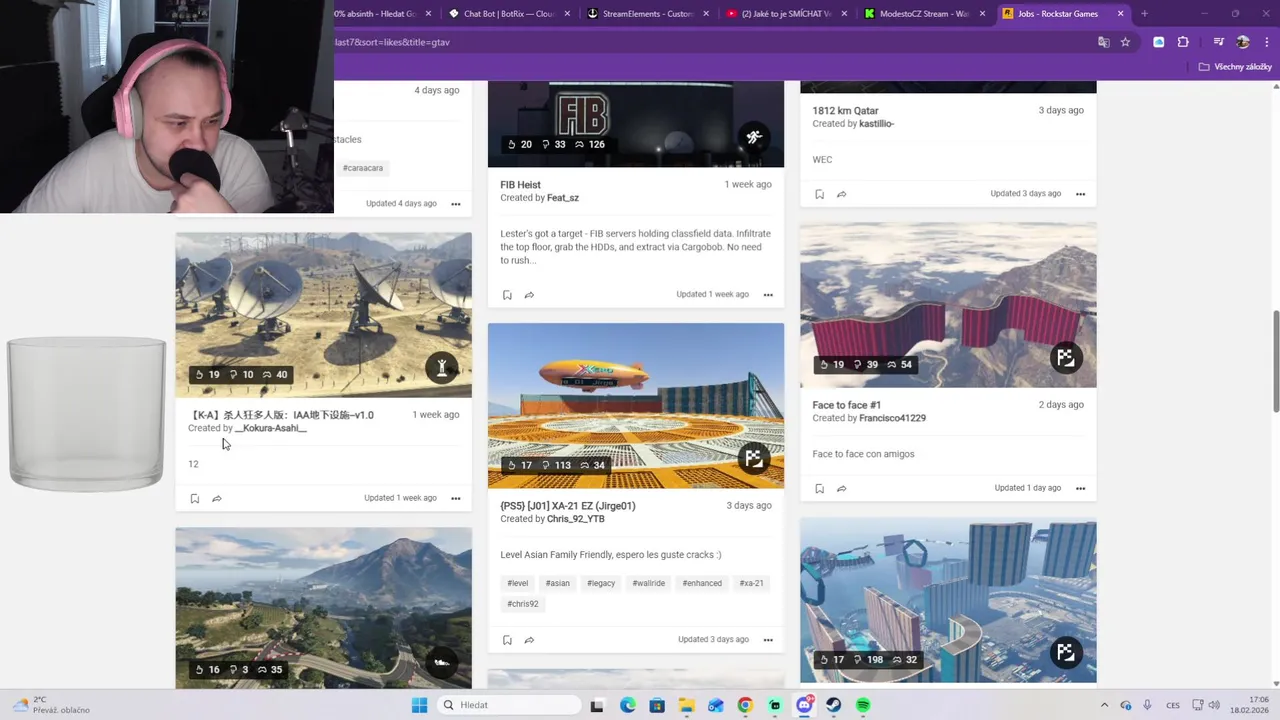
Task: Launch Spotify from the taskbar
Action: coord(863,705)
